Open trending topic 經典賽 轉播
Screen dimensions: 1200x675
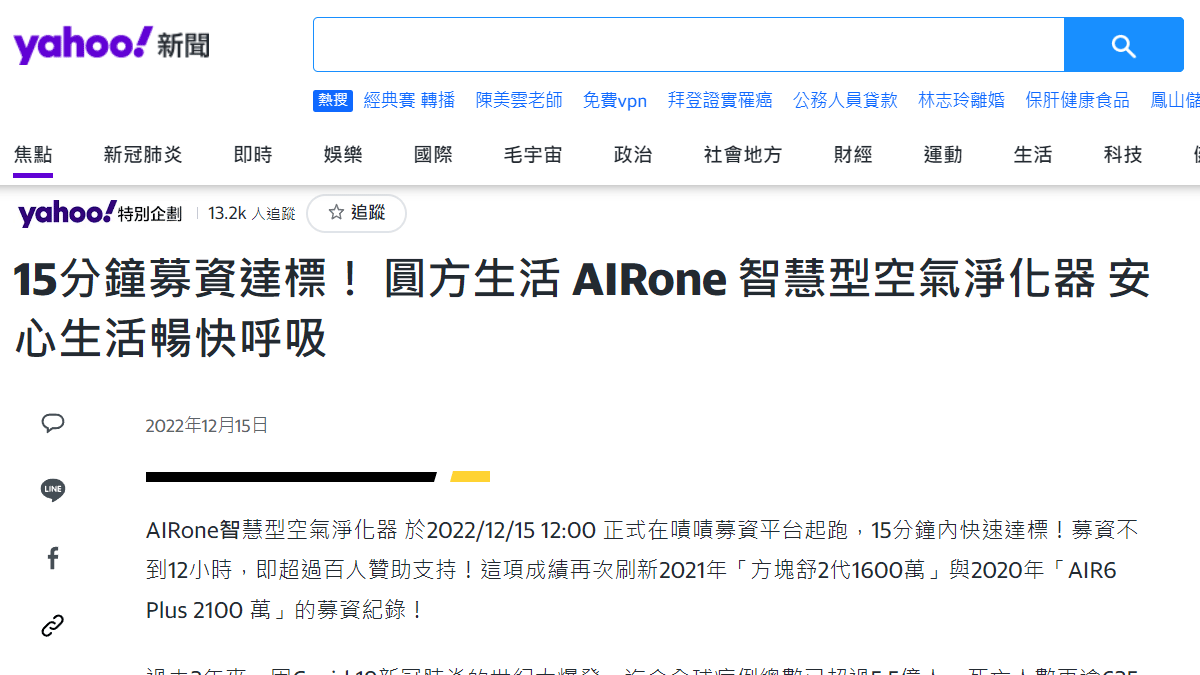pyautogui.click(x=409, y=100)
